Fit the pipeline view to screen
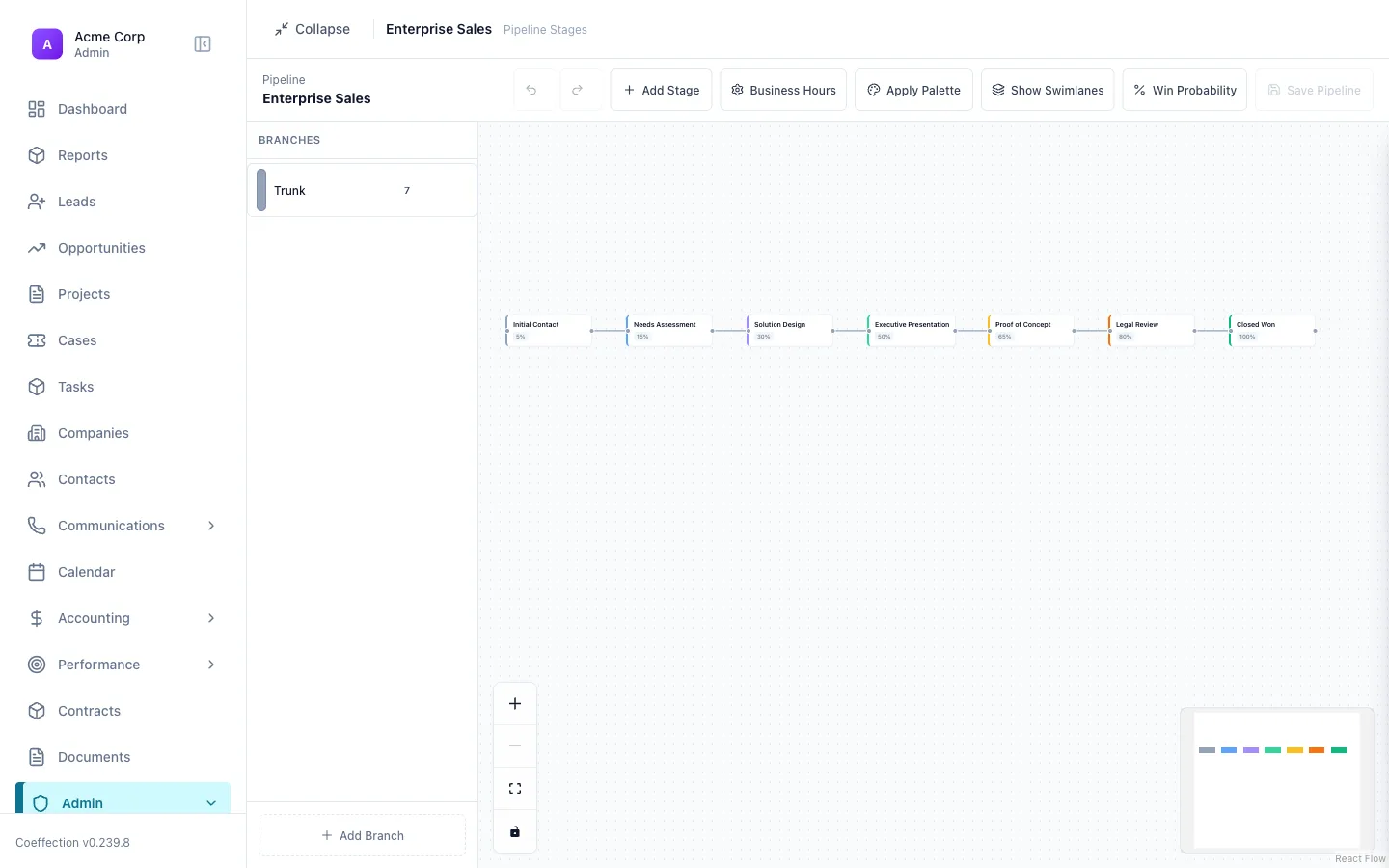The height and width of the screenshot is (868, 1389). pyautogui.click(x=515, y=789)
